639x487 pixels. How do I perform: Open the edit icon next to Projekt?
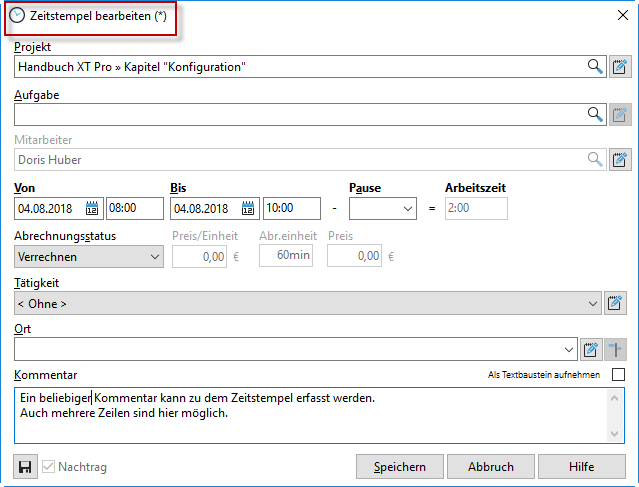tap(620, 67)
